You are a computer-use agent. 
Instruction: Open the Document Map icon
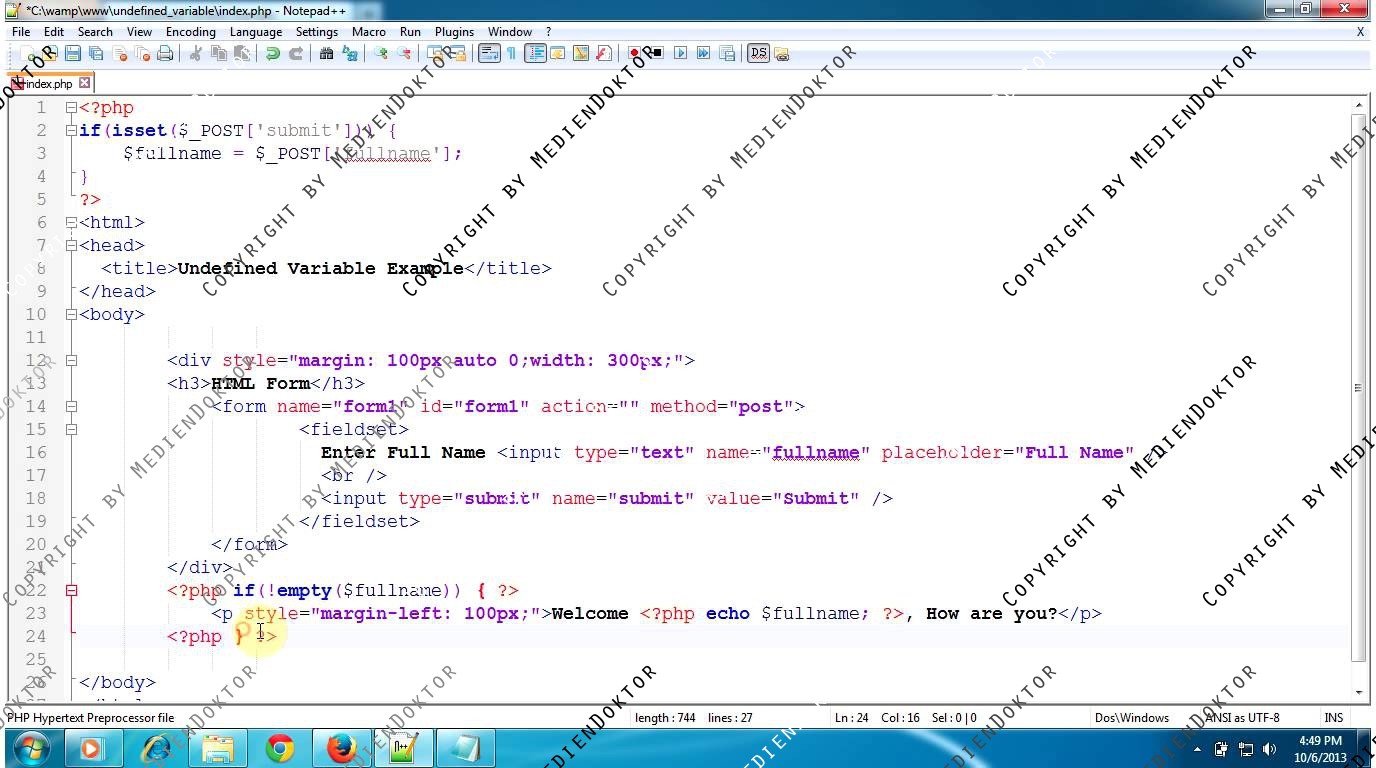pos(581,54)
